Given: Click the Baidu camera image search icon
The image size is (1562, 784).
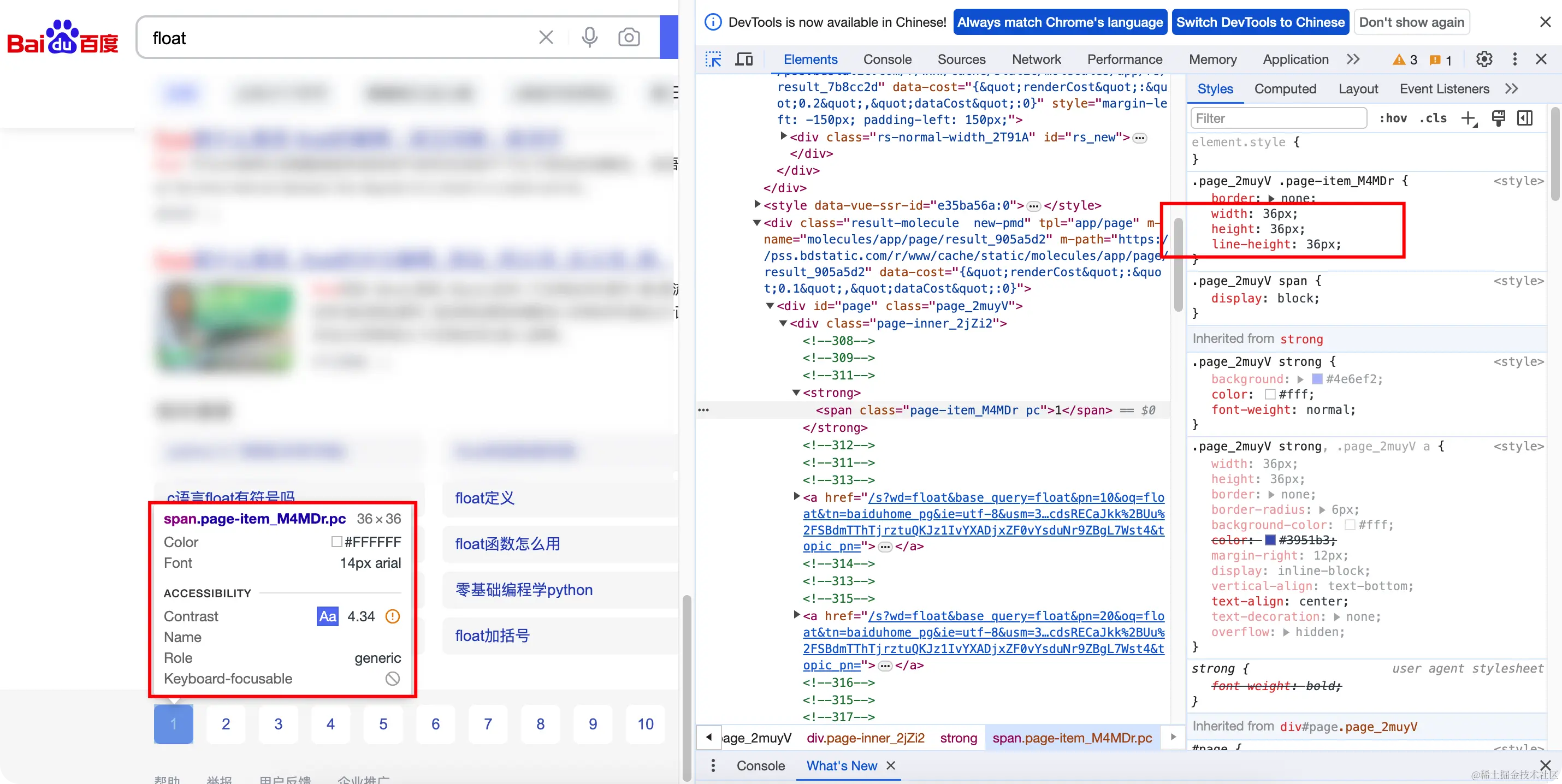Looking at the screenshot, I should point(629,38).
